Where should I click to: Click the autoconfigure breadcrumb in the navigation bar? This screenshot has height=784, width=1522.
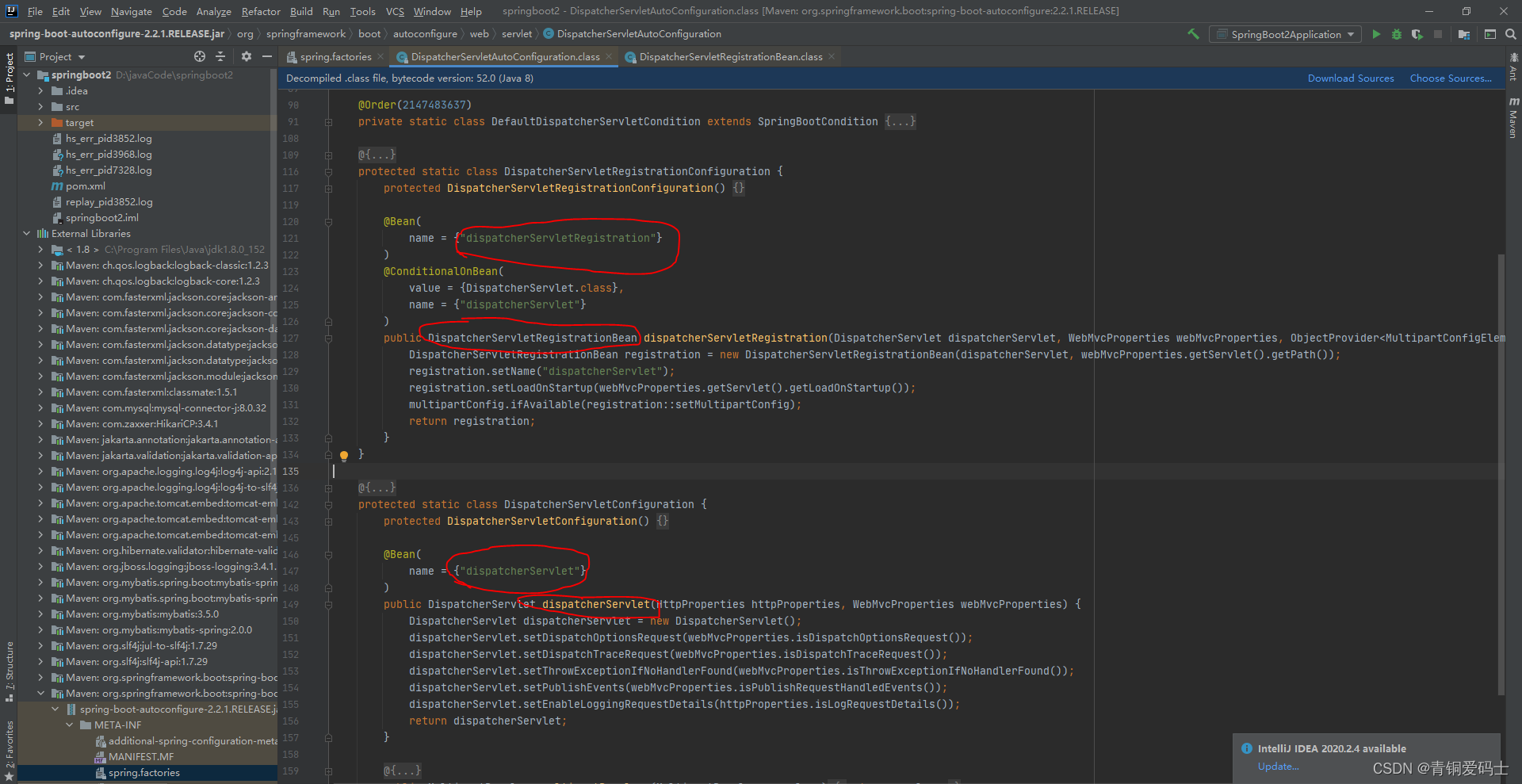click(425, 34)
